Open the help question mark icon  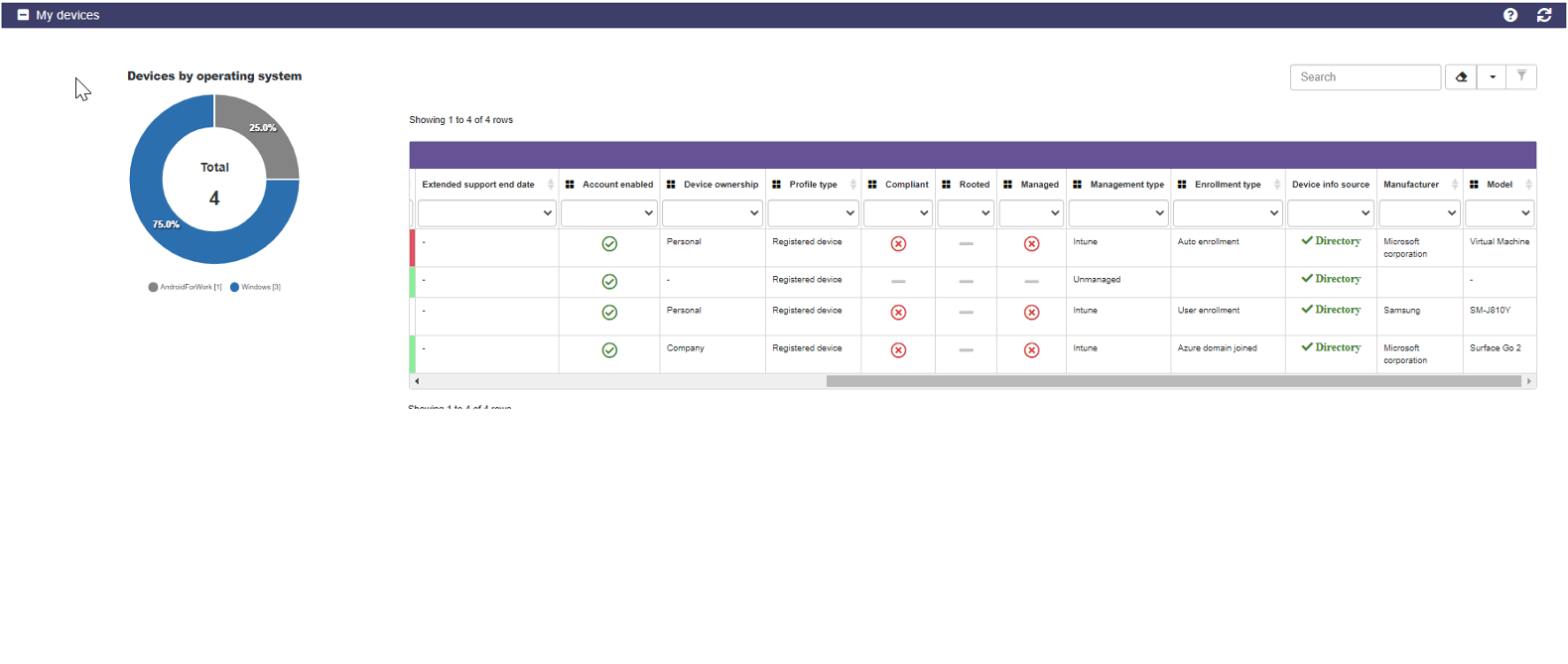pos(1509,15)
